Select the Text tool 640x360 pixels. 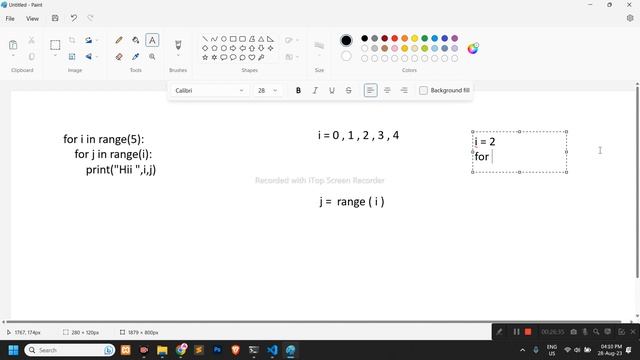click(x=152, y=40)
